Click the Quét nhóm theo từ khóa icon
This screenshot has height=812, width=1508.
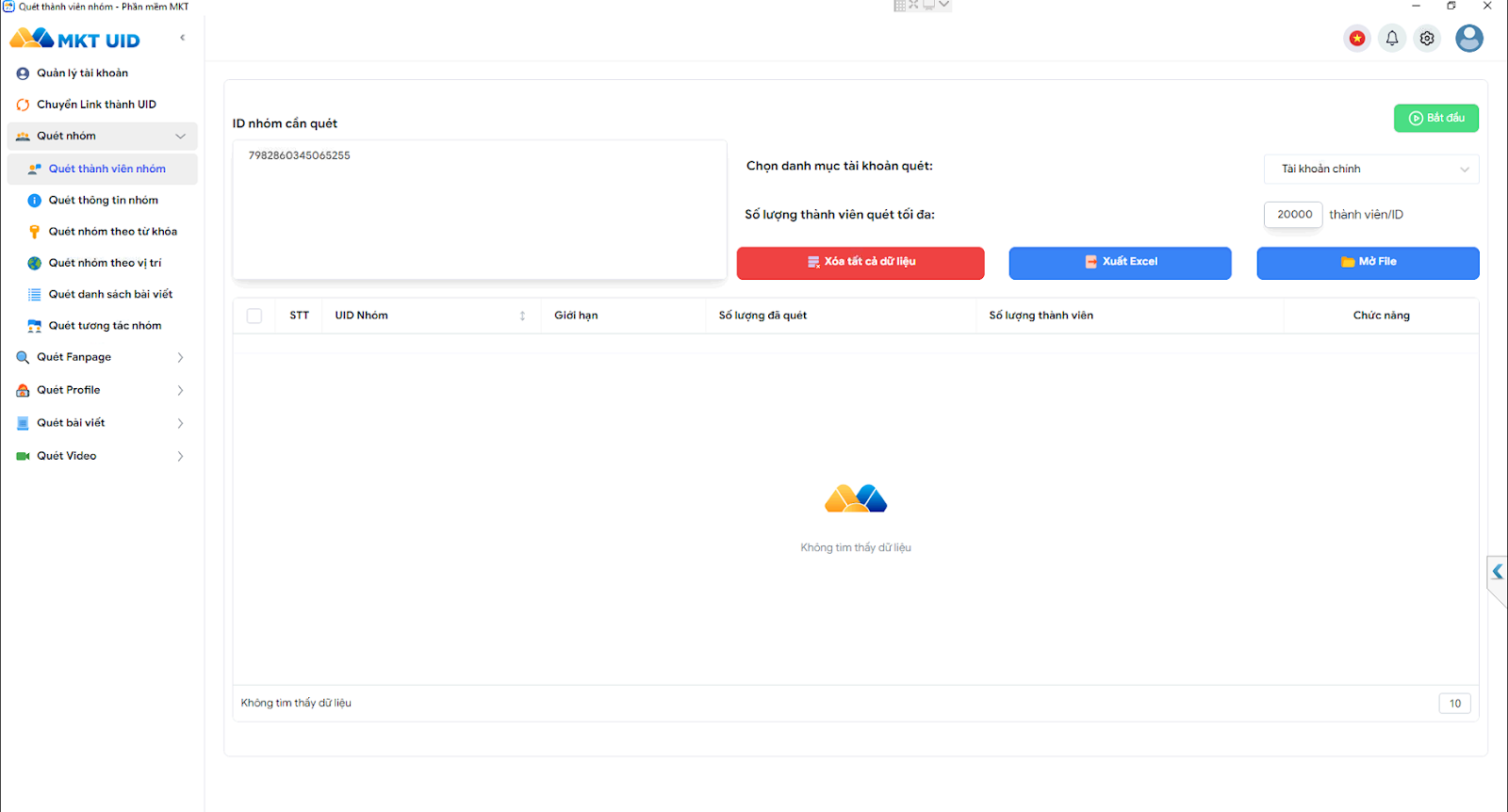point(35,232)
